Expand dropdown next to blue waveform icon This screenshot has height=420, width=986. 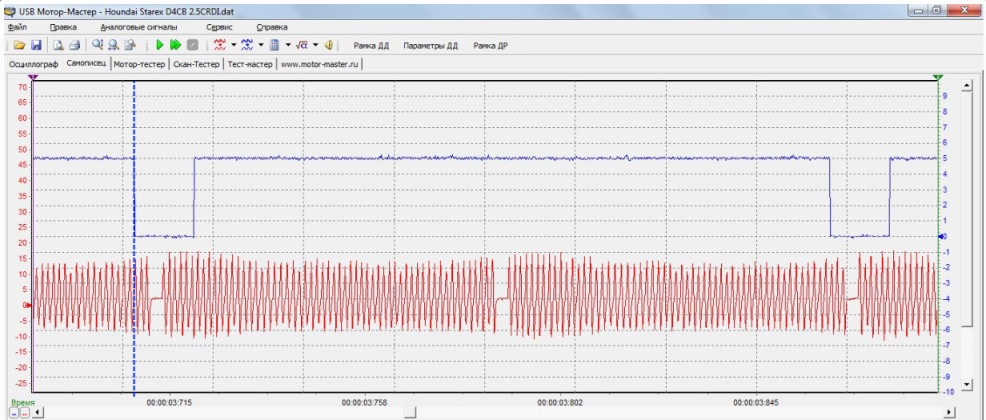(261, 45)
